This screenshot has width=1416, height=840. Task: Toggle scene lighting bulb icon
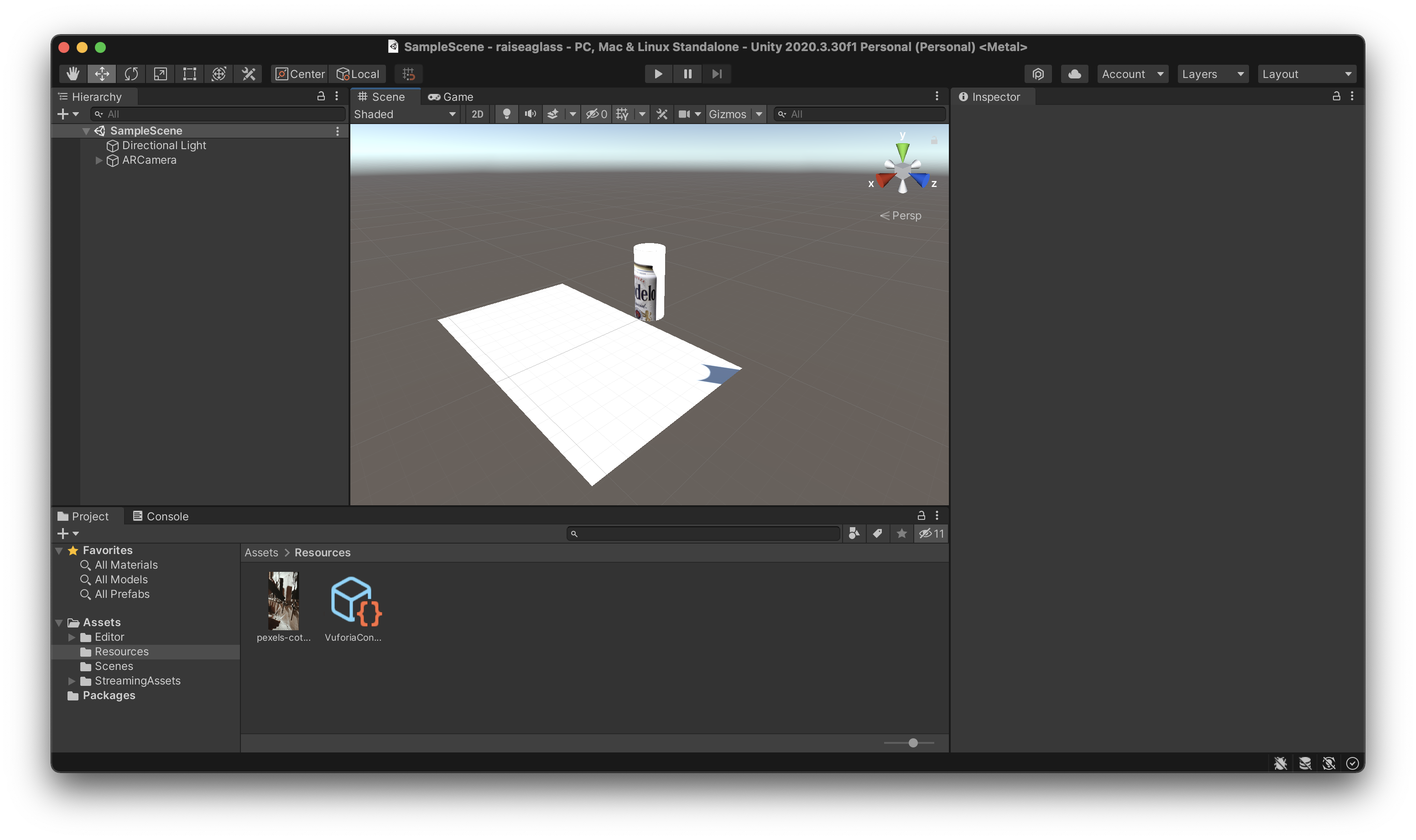tap(507, 114)
